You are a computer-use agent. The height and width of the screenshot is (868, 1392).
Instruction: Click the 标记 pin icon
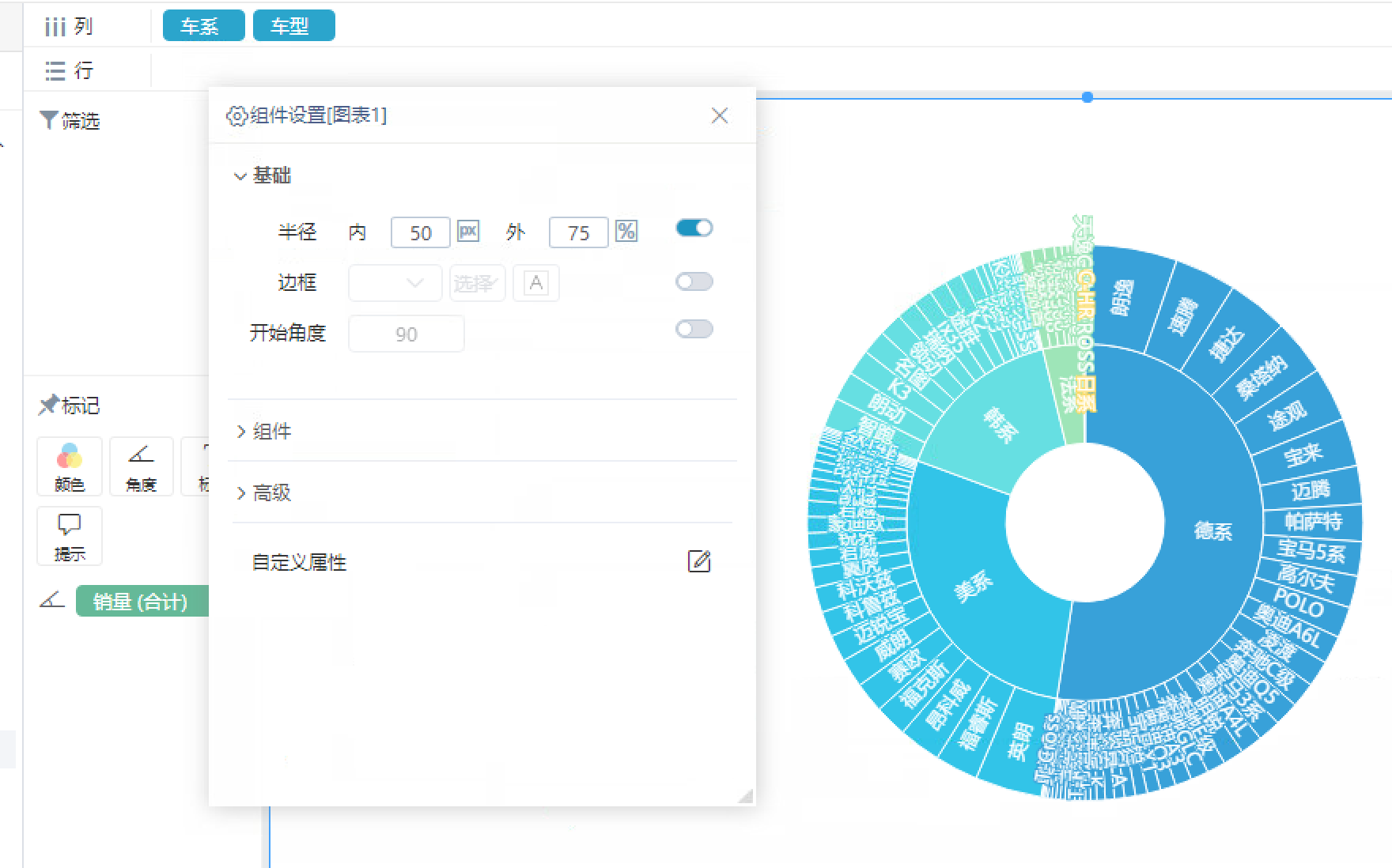point(48,406)
